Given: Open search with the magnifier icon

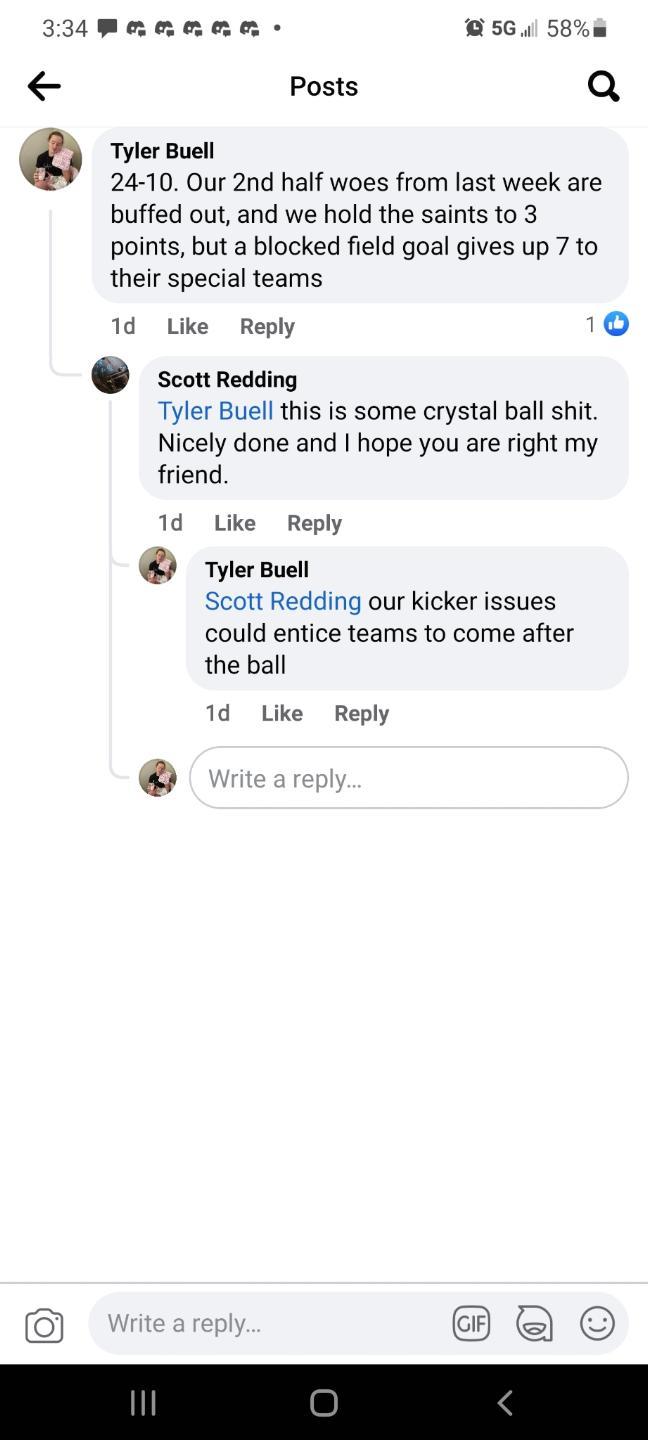Looking at the screenshot, I should (x=603, y=87).
